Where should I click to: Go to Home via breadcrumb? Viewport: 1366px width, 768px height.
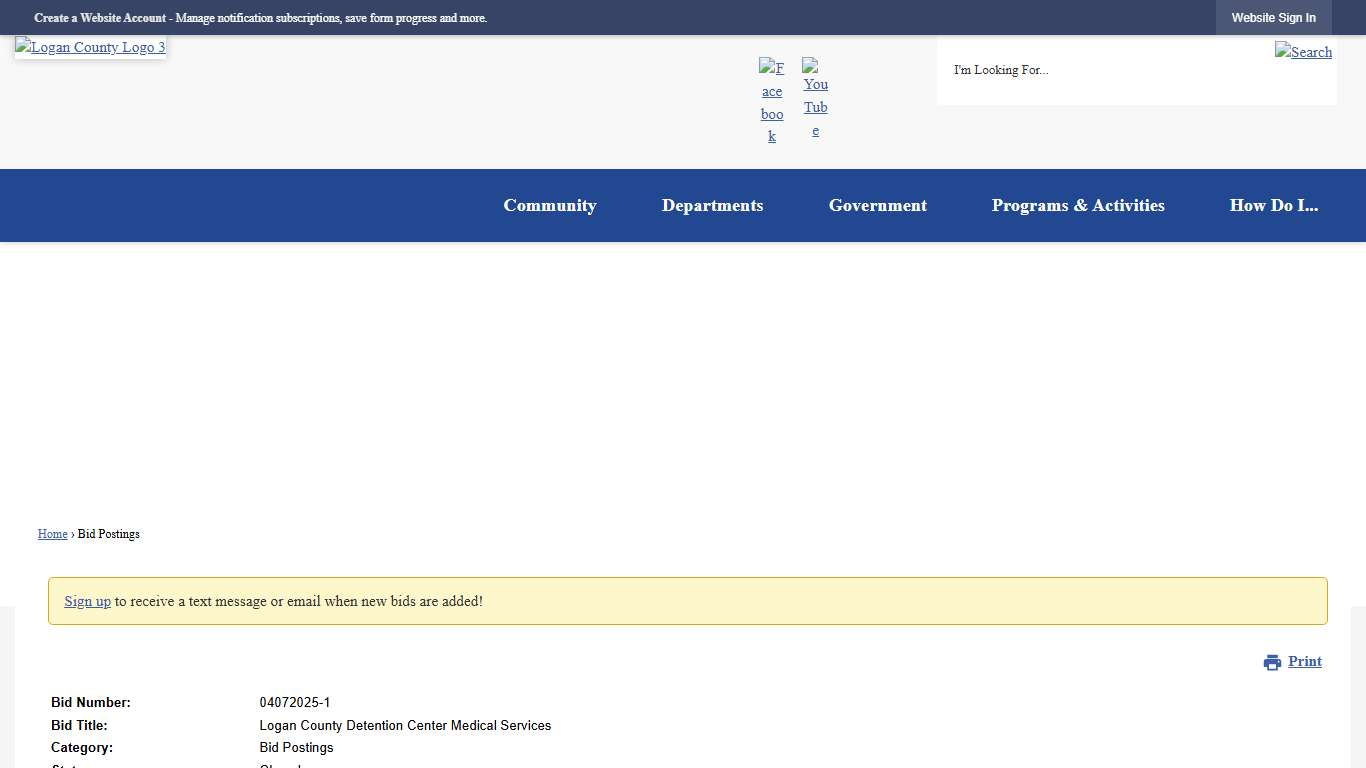coord(53,534)
